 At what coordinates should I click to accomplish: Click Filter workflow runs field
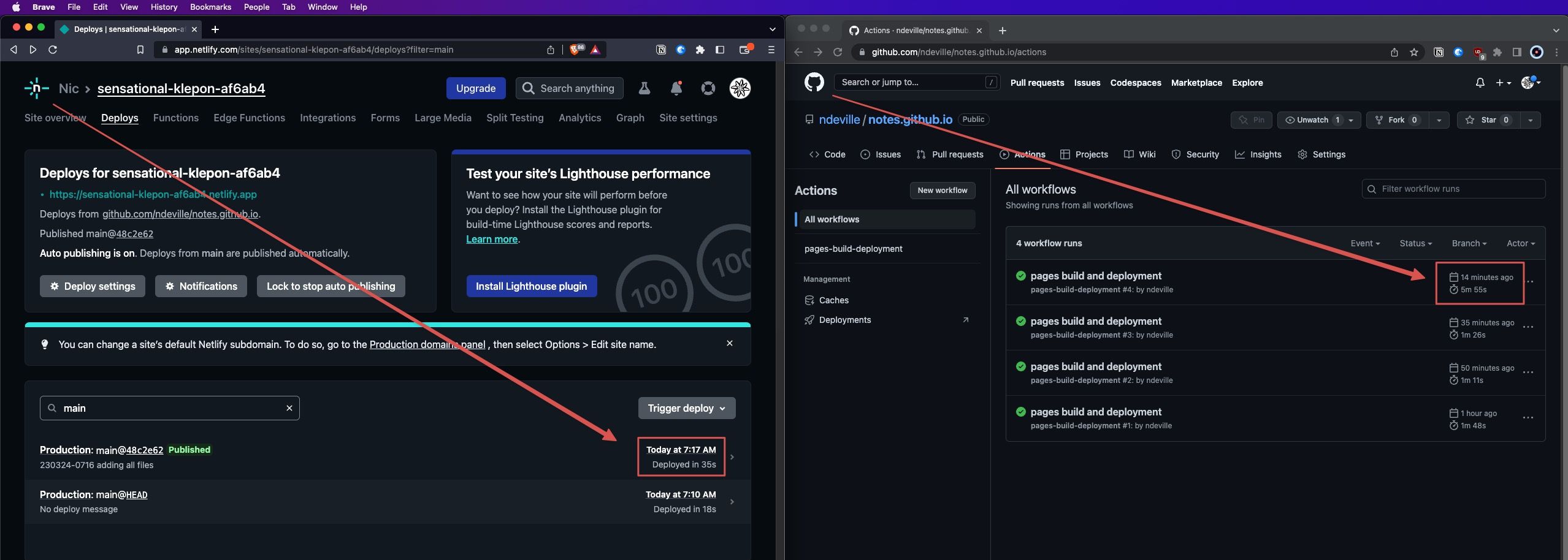pos(1453,189)
